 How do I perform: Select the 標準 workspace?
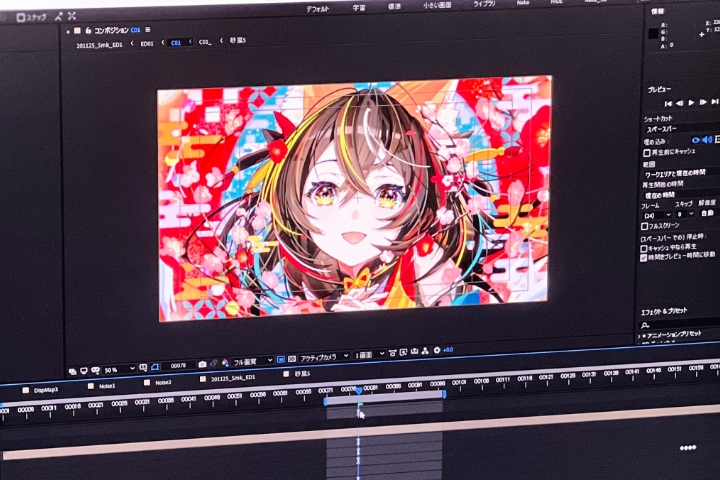coord(394,7)
